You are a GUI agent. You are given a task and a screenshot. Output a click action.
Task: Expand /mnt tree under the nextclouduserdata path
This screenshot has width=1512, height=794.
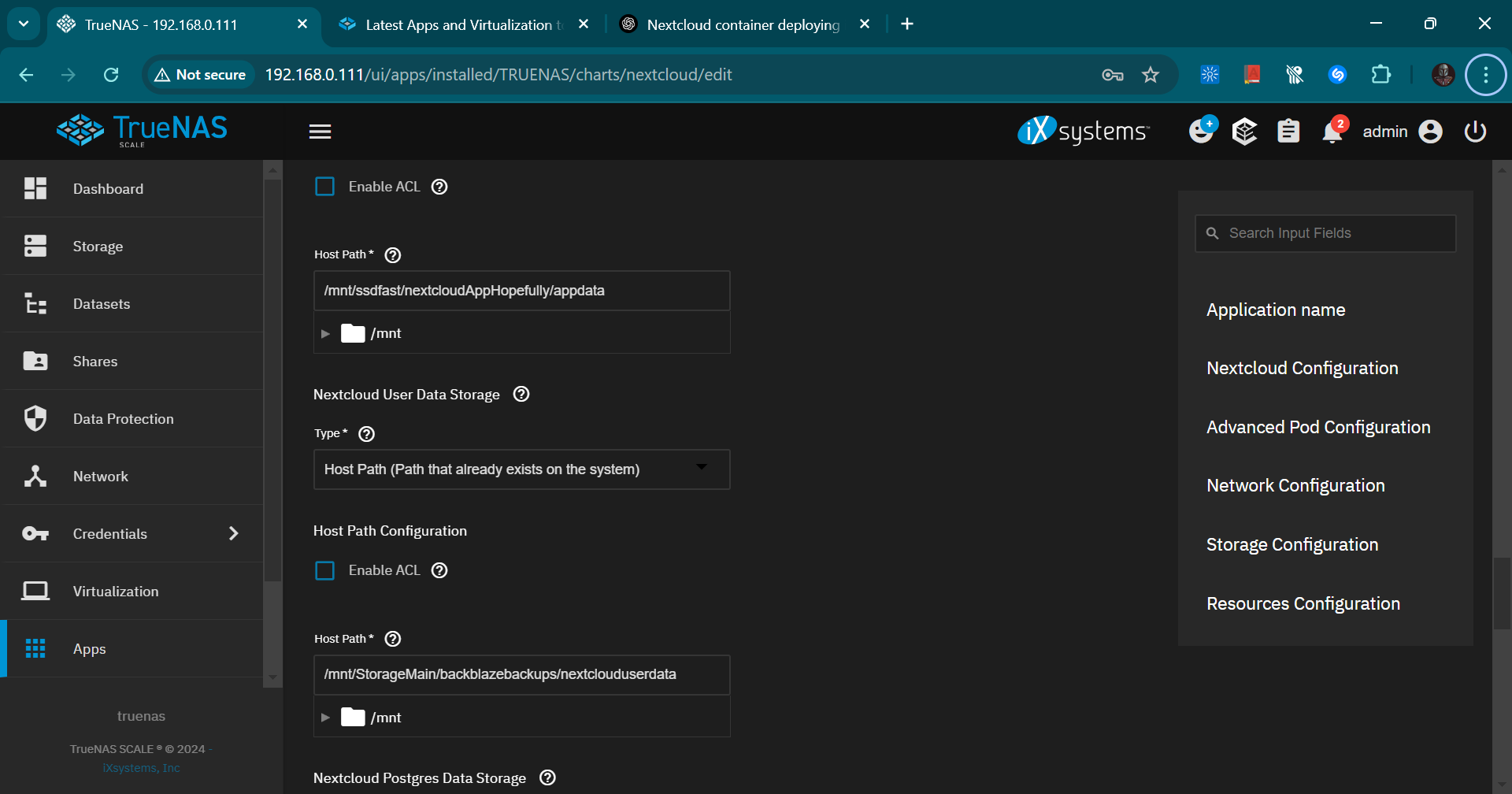point(325,718)
